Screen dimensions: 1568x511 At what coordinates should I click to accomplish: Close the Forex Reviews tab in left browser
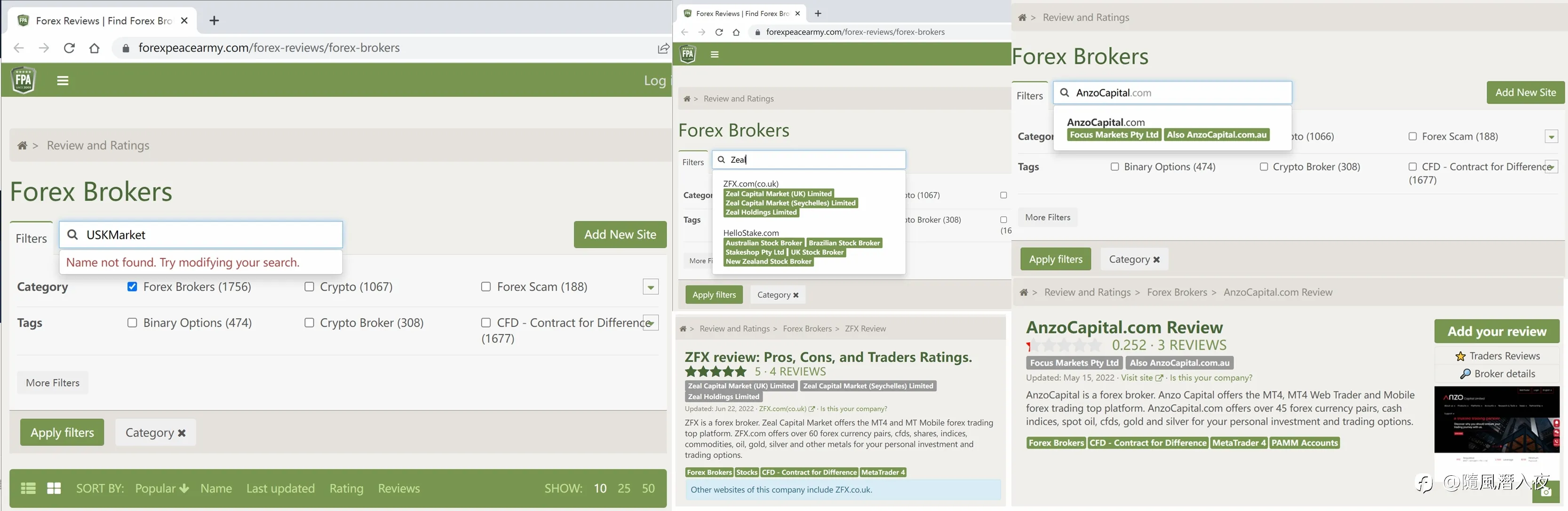pyautogui.click(x=184, y=21)
